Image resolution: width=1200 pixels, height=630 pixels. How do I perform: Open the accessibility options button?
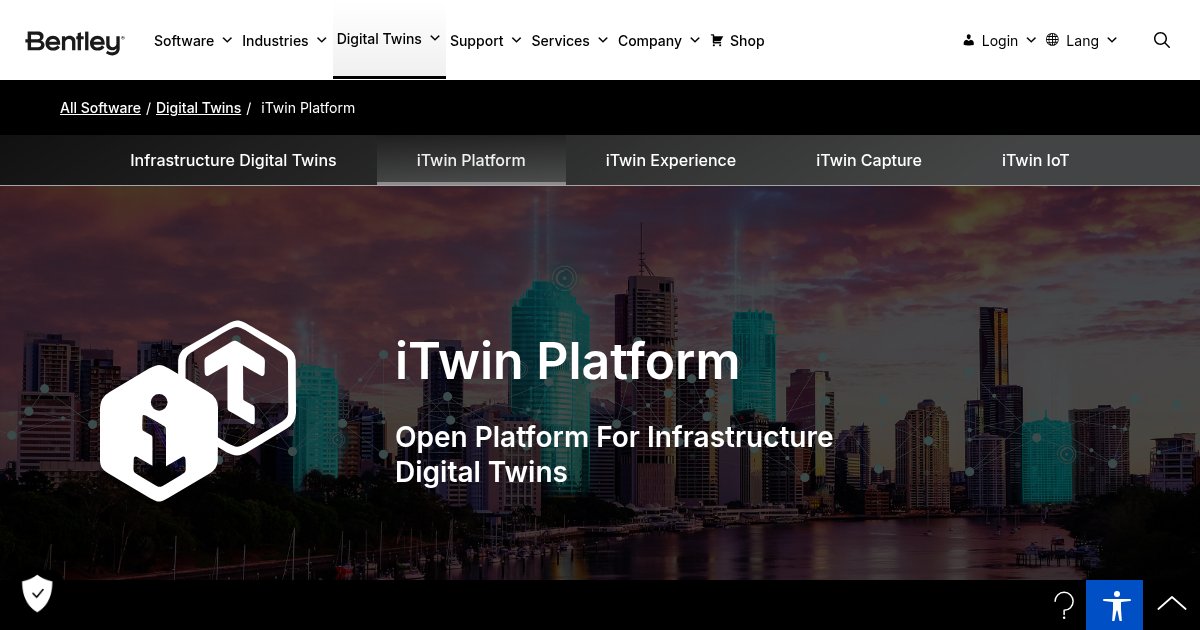tap(1114, 605)
